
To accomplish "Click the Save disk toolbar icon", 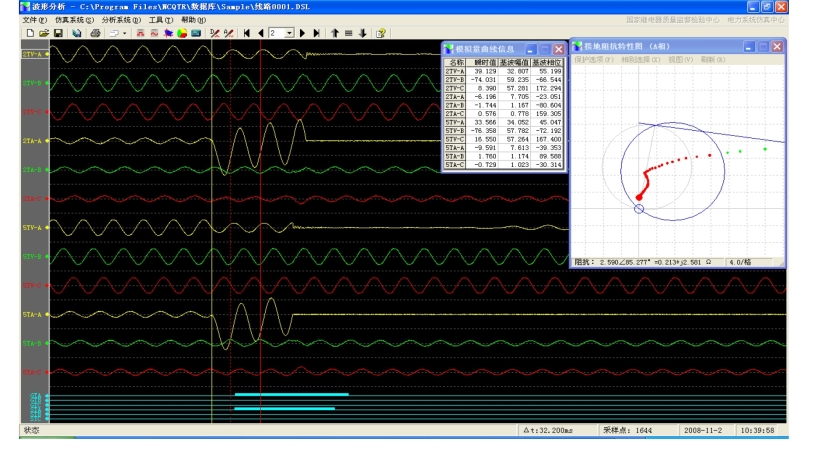I will (x=59, y=33).
